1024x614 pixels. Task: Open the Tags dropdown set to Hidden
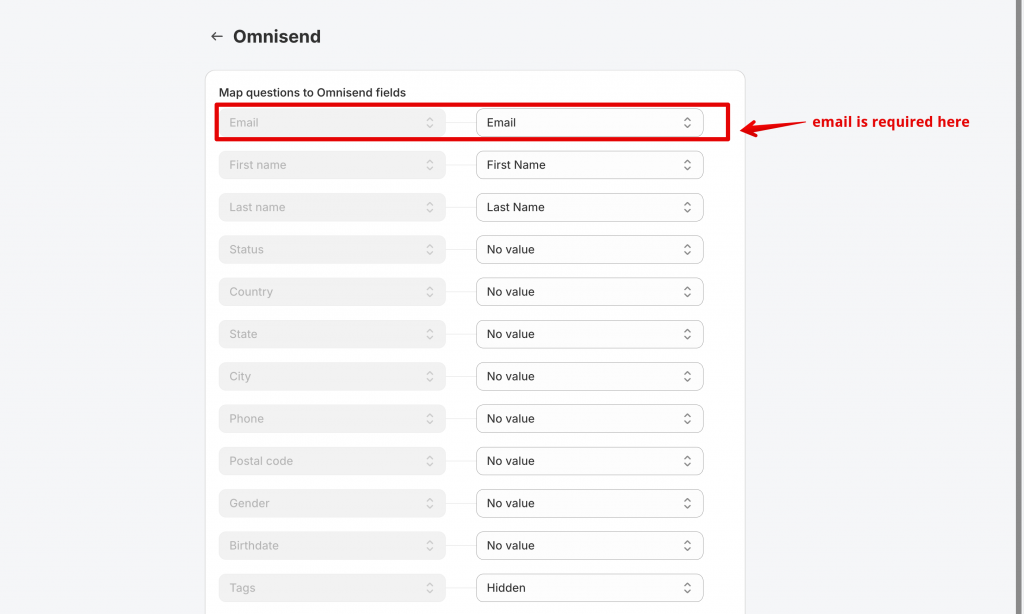click(x=589, y=588)
